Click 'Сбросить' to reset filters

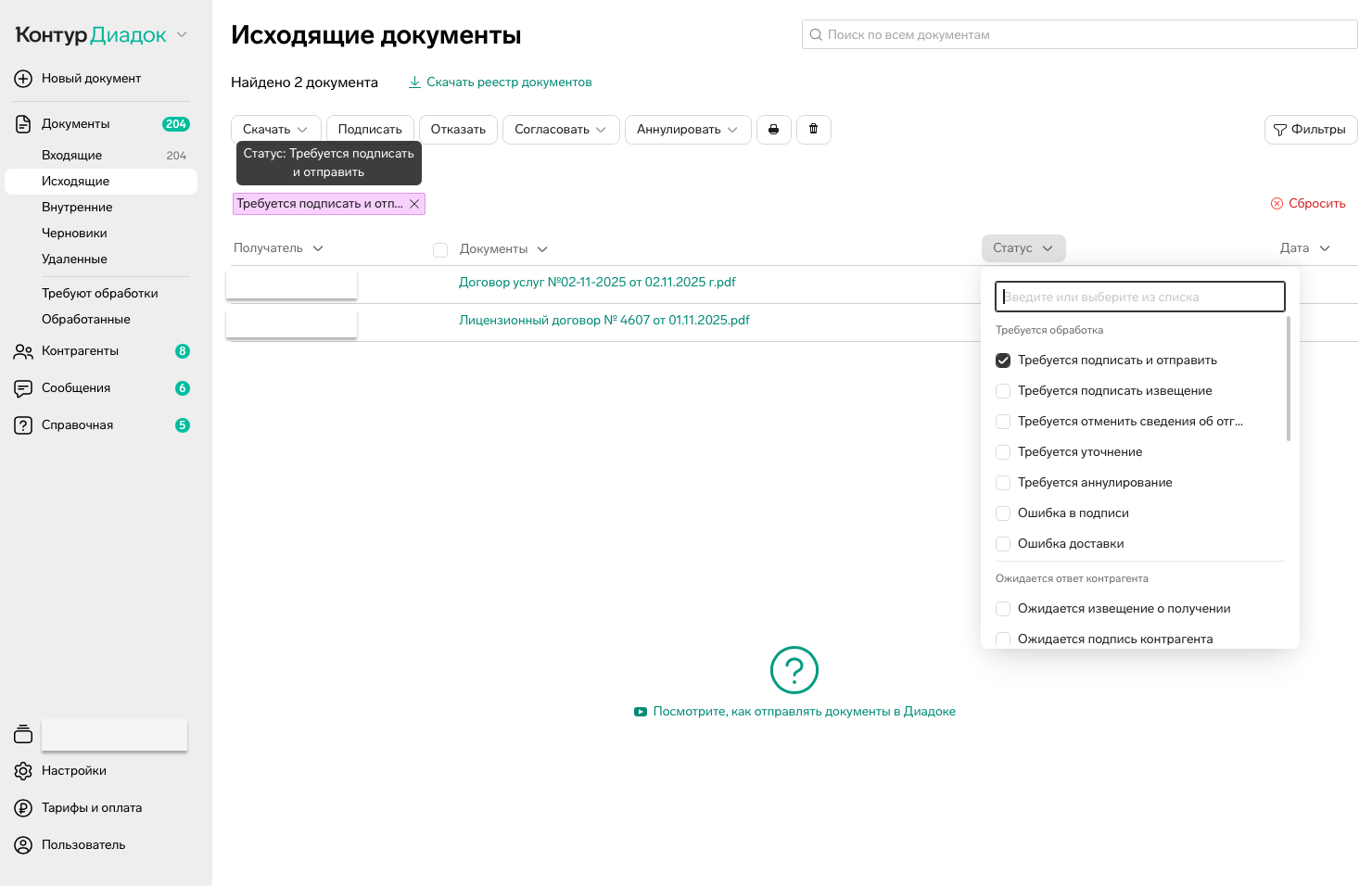coord(1308,204)
